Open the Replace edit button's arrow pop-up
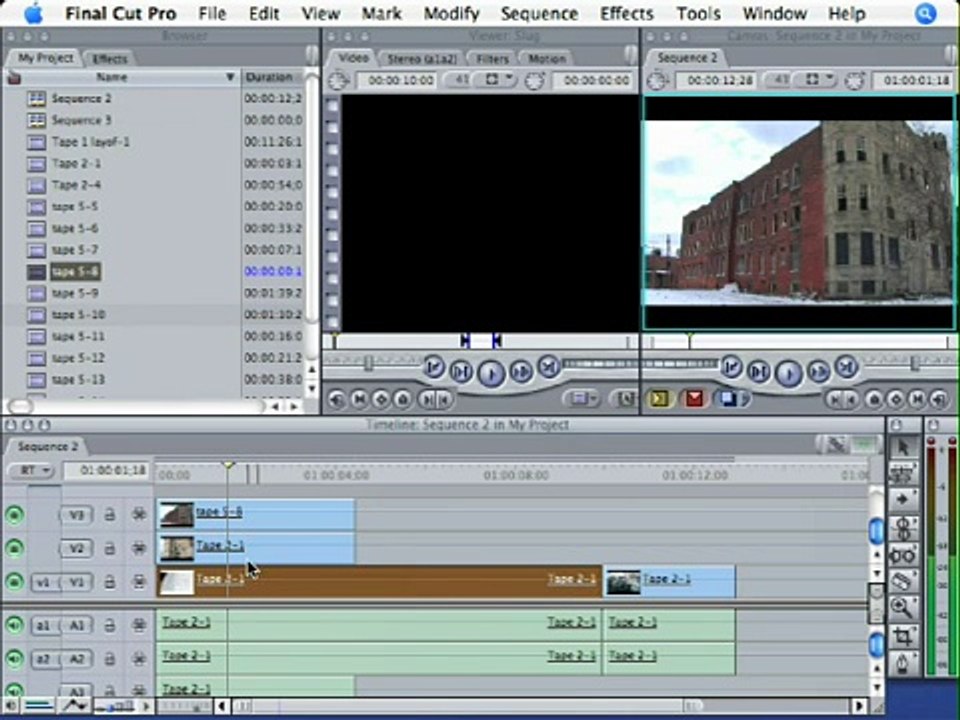Screen dimensions: 960x720 click(x=744, y=399)
